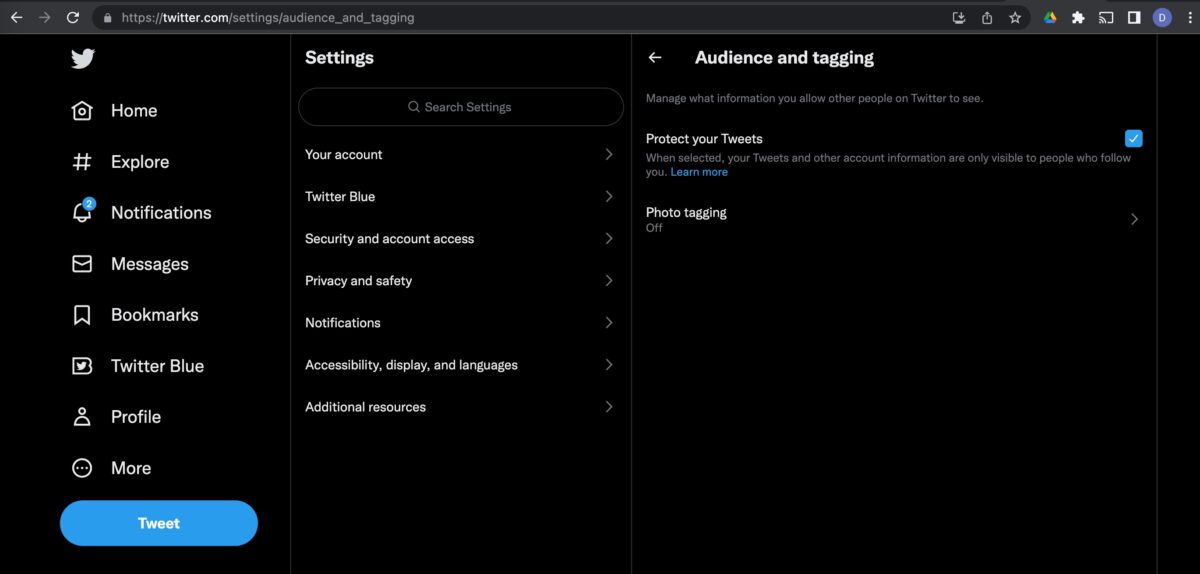The image size is (1200, 574).
Task: Open sidebar Twitter Blue label
Action: (157, 366)
